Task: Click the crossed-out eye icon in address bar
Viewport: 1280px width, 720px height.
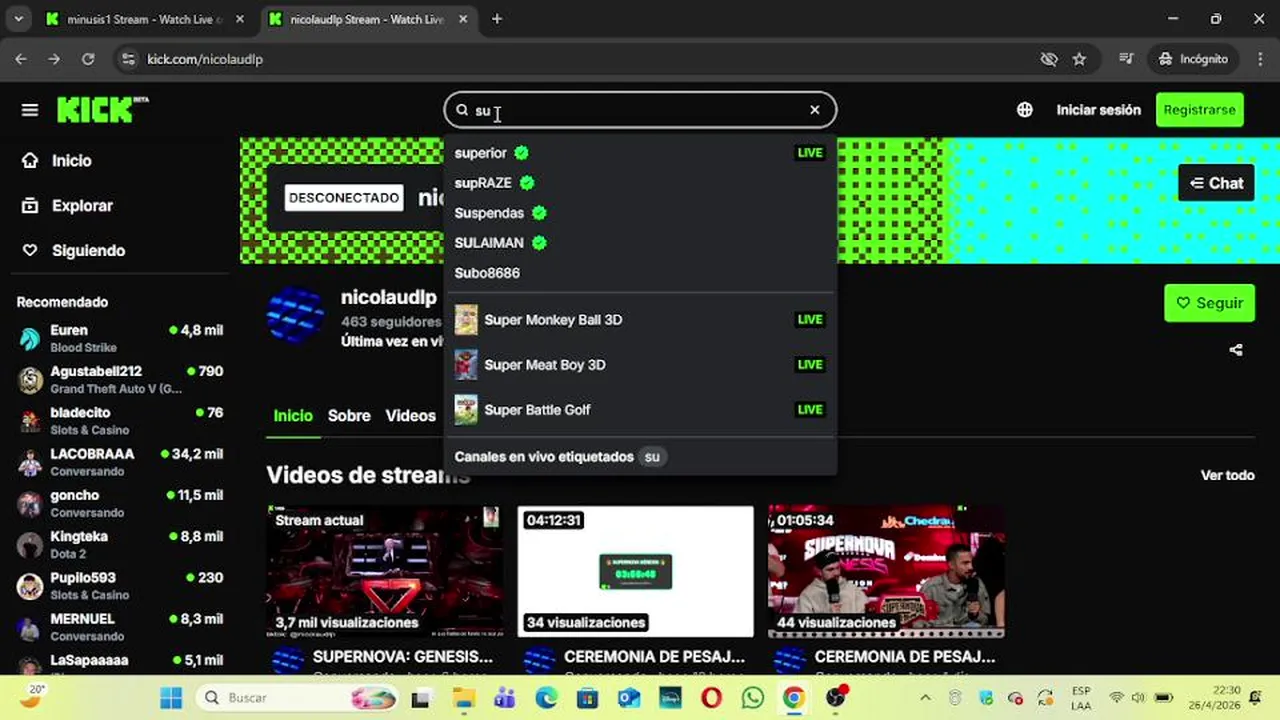Action: [1049, 59]
